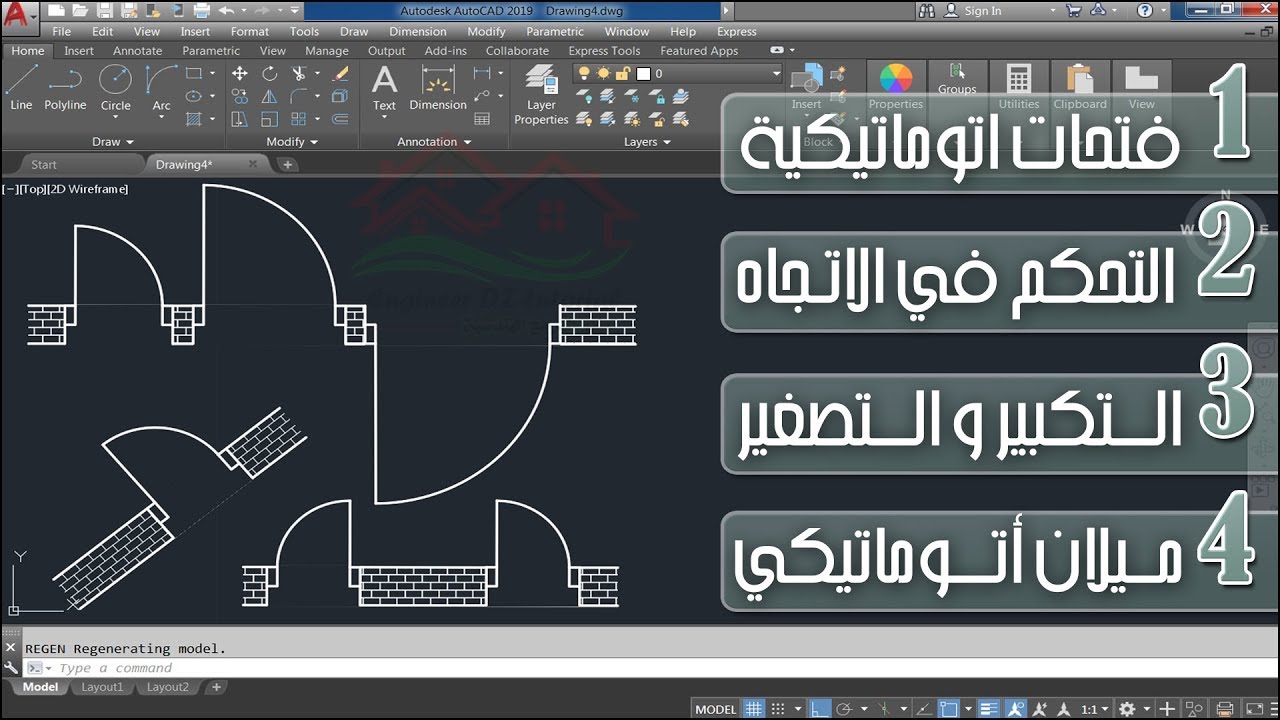Select the Circle tool
The height and width of the screenshot is (720, 1280).
pyautogui.click(x=115, y=88)
